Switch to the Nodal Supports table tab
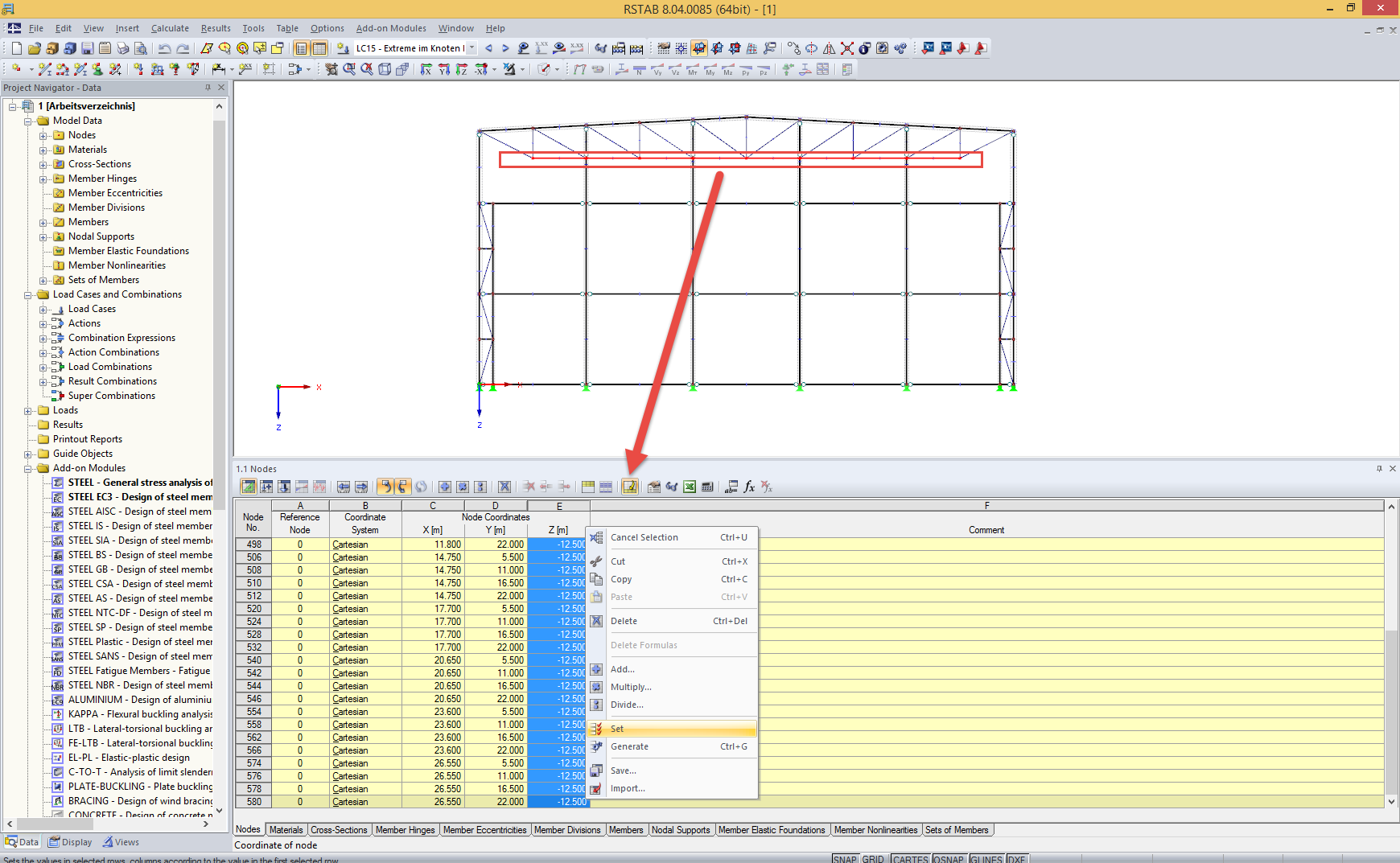 click(x=681, y=830)
